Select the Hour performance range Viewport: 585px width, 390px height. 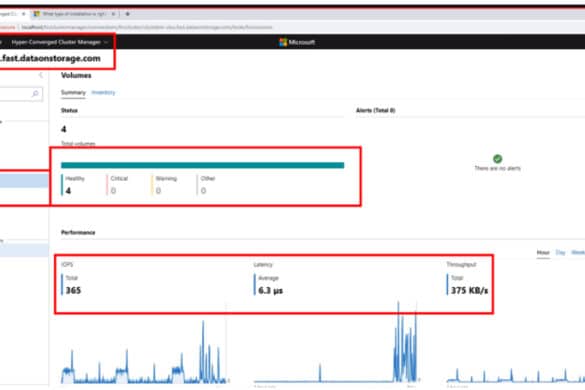(543, 253)
